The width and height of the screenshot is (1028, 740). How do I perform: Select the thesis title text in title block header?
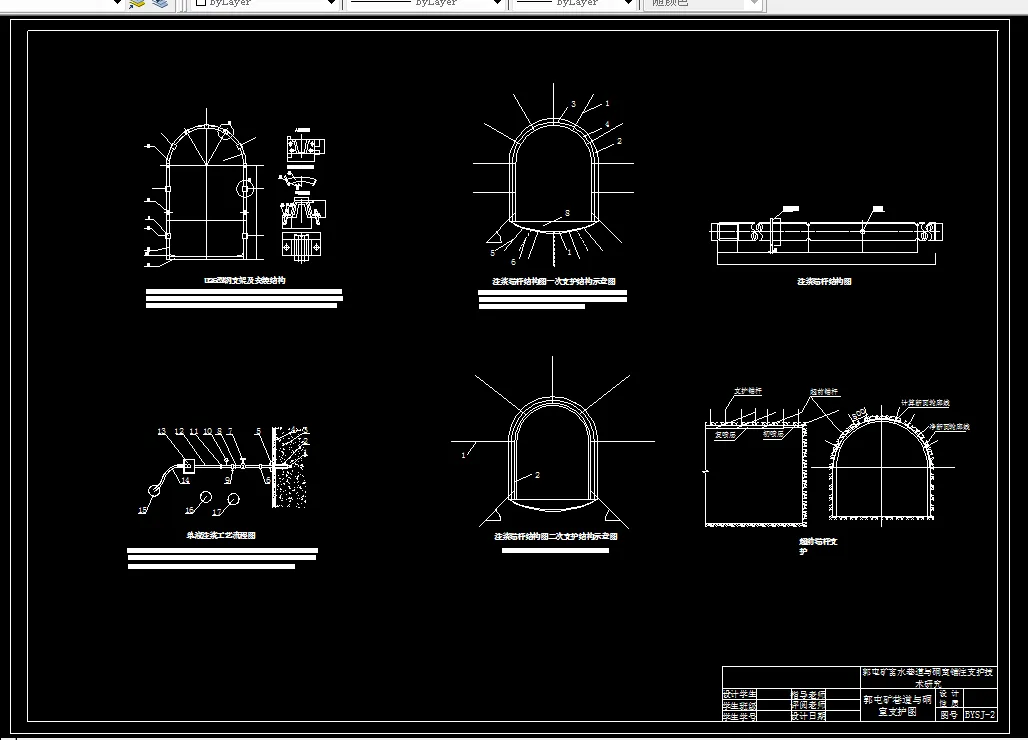[928, 677]
